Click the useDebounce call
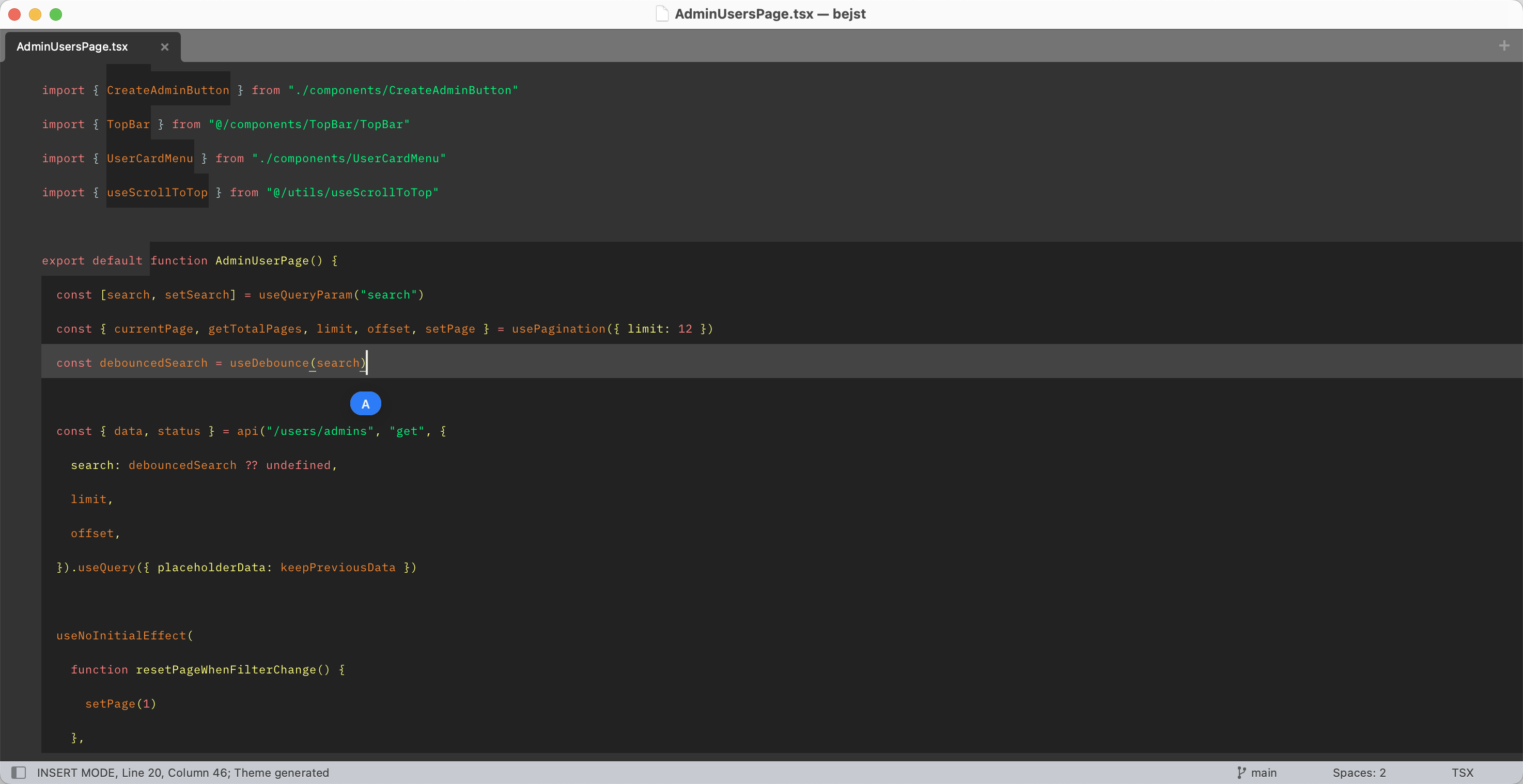Image resolution: width=1523 pixels, height=784 pixels. [270, 363]
